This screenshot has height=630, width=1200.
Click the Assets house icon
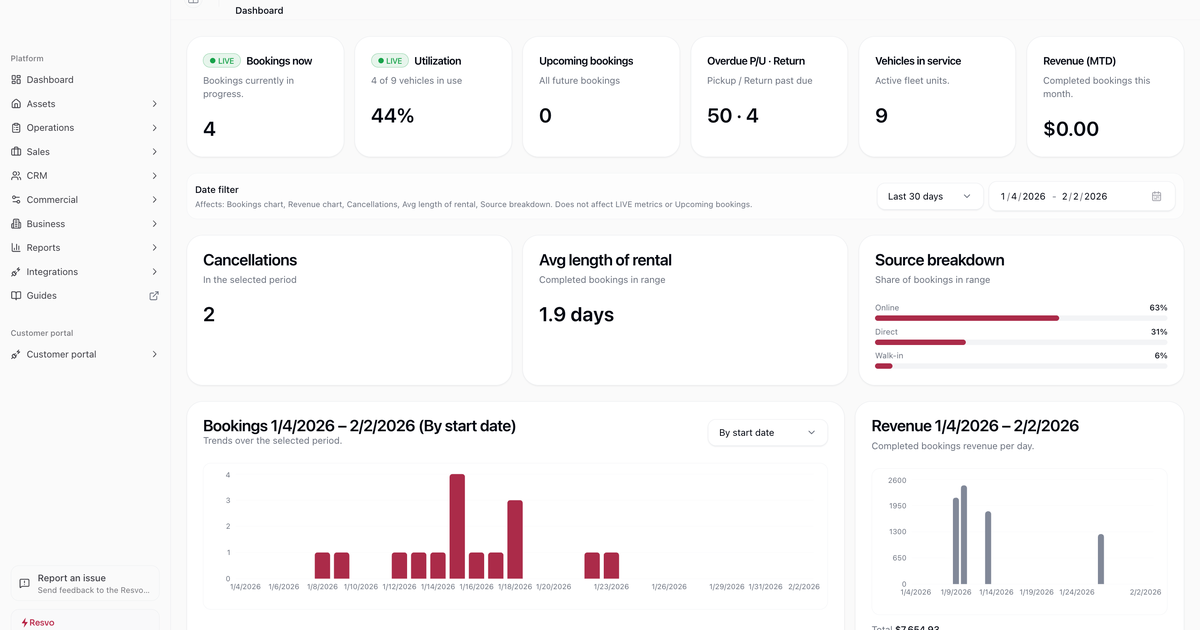point(16,104)
